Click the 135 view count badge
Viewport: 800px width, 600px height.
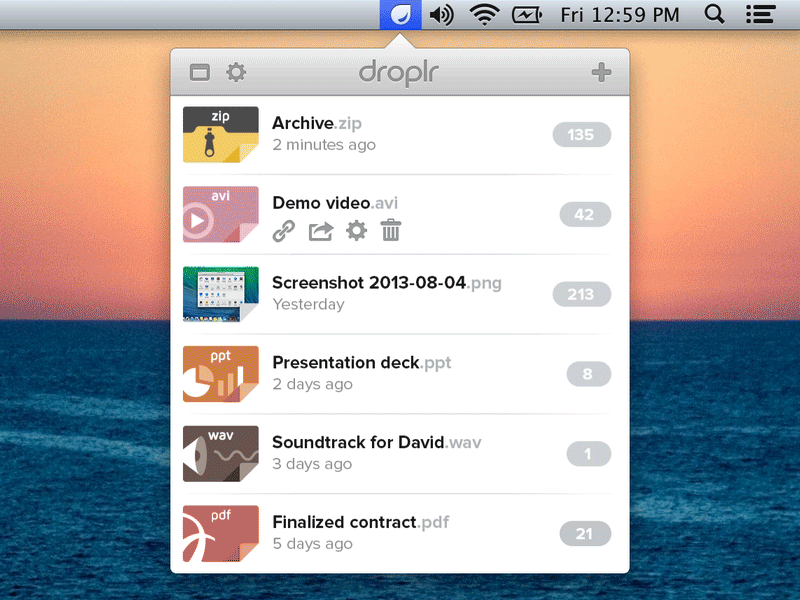[x=582, y=135]
